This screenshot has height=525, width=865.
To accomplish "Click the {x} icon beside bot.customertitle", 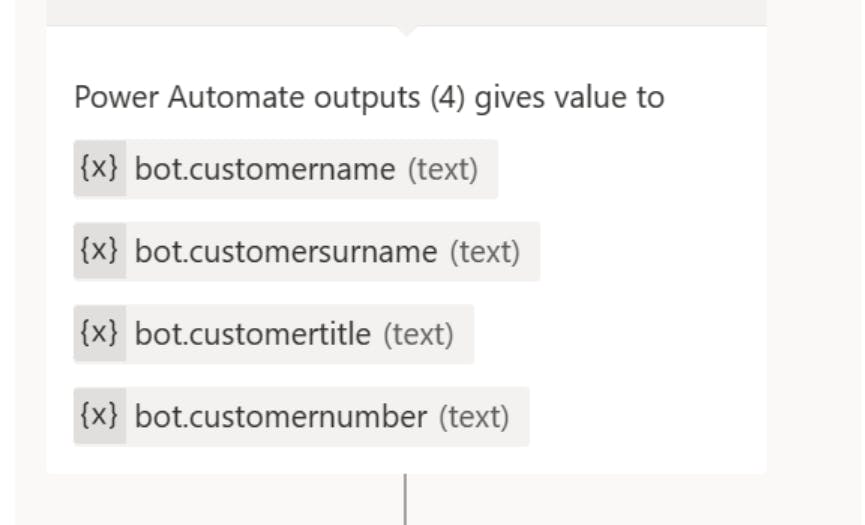I will 100,334.
